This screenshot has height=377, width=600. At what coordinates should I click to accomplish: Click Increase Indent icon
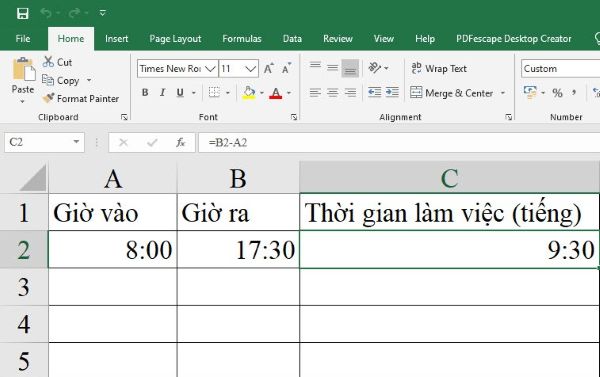pos(392,92)
